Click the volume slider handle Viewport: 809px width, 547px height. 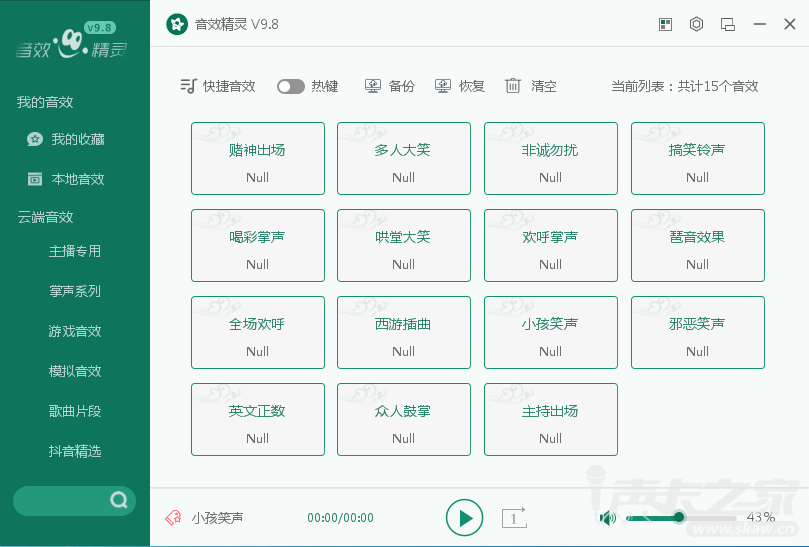point(679,517)
